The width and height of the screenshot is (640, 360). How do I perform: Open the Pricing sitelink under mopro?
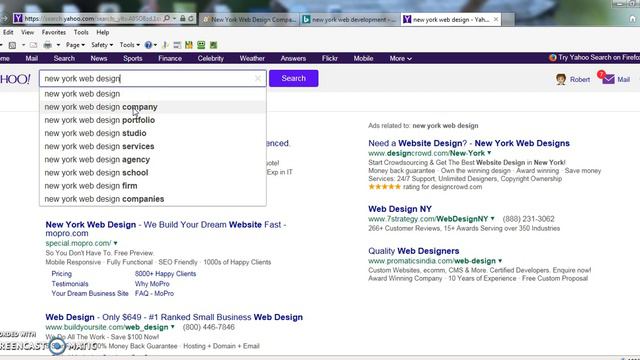[x=62, y=274]
